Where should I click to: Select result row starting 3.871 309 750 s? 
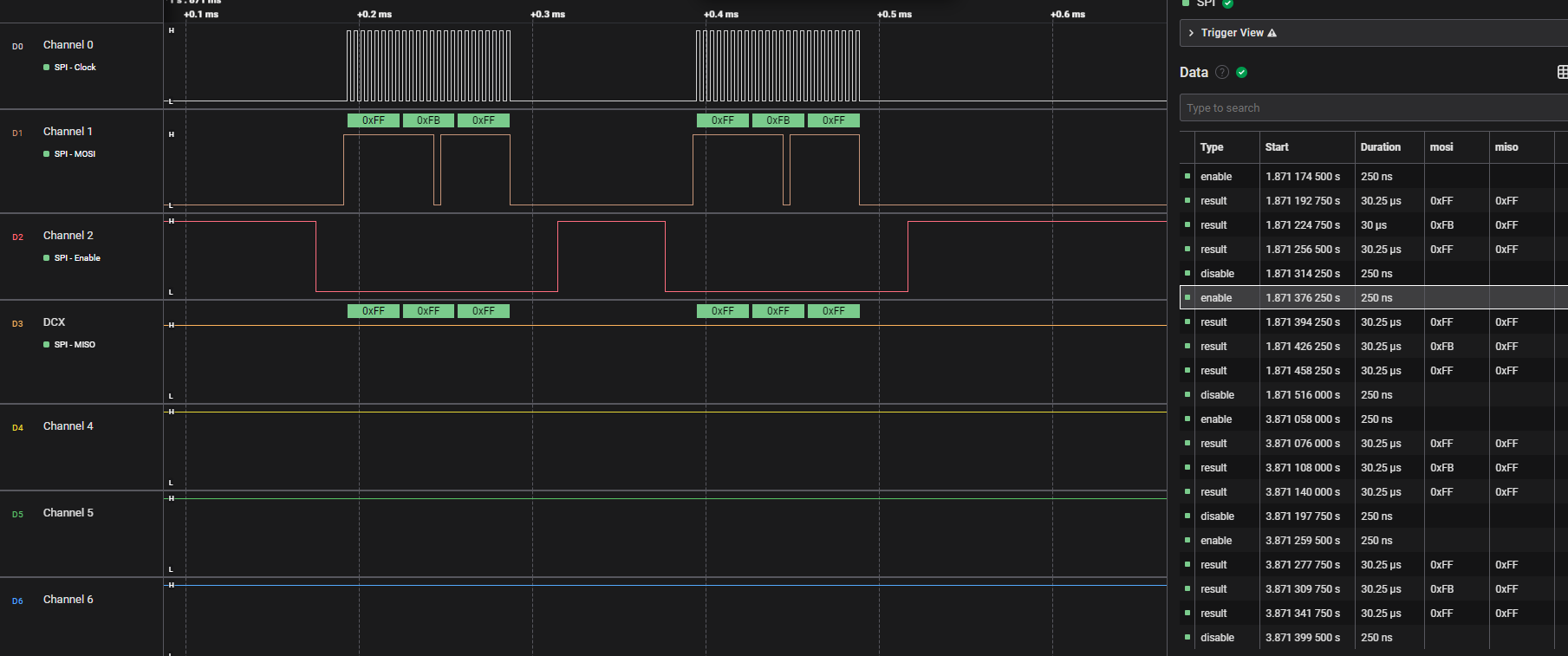[x=1373, y=589]
